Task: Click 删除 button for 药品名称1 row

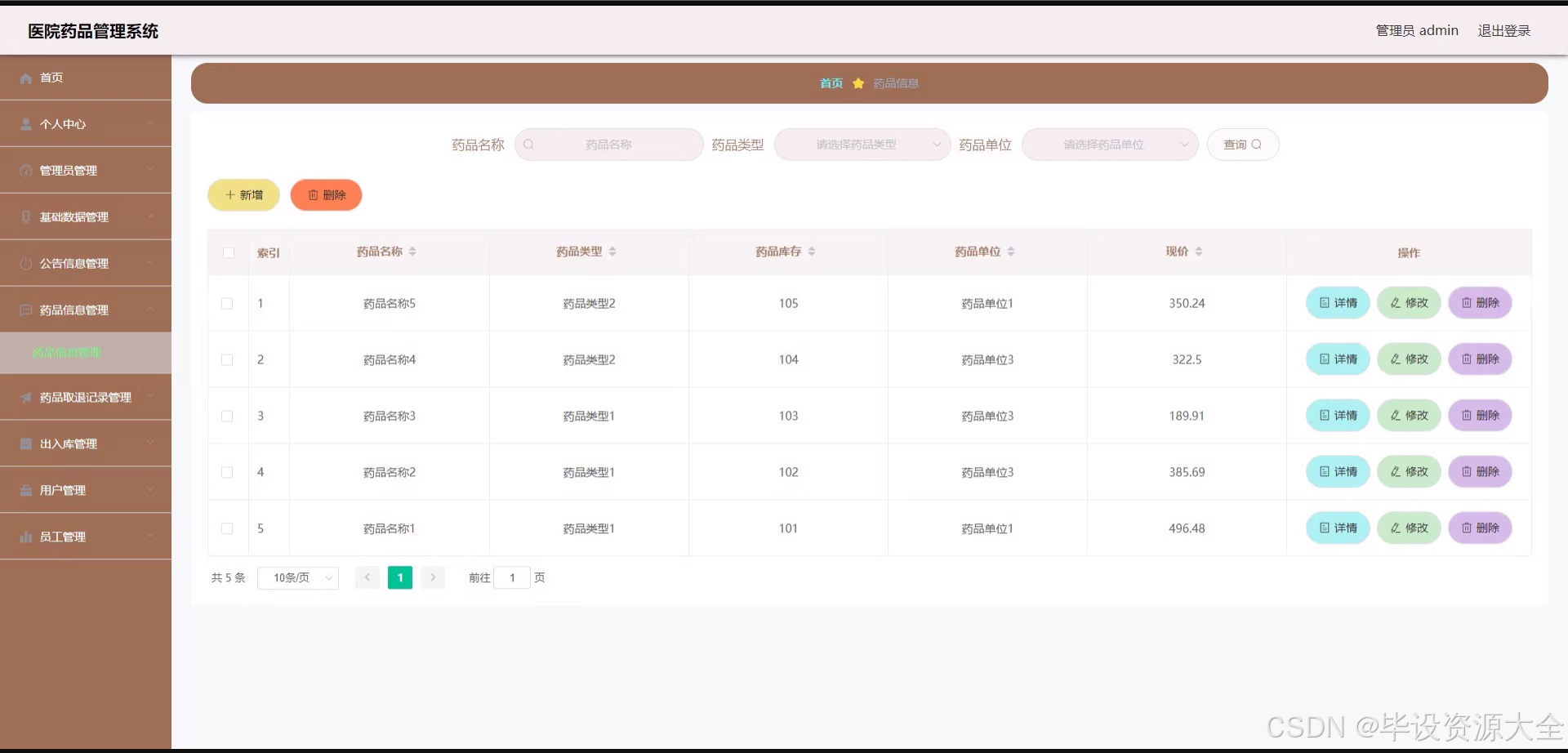Action: (x=1480, y=528)
